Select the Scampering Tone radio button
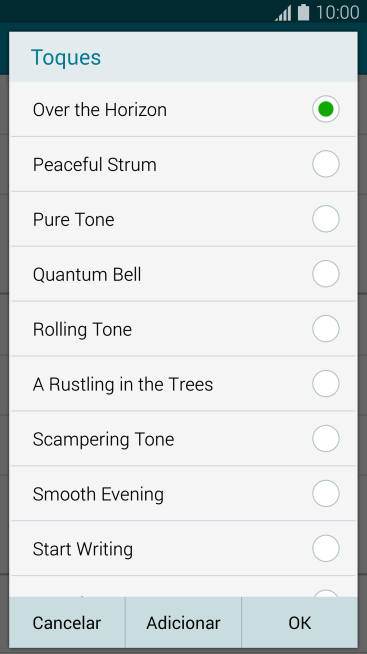Screen dimensions: 367x654 point(326,439)
